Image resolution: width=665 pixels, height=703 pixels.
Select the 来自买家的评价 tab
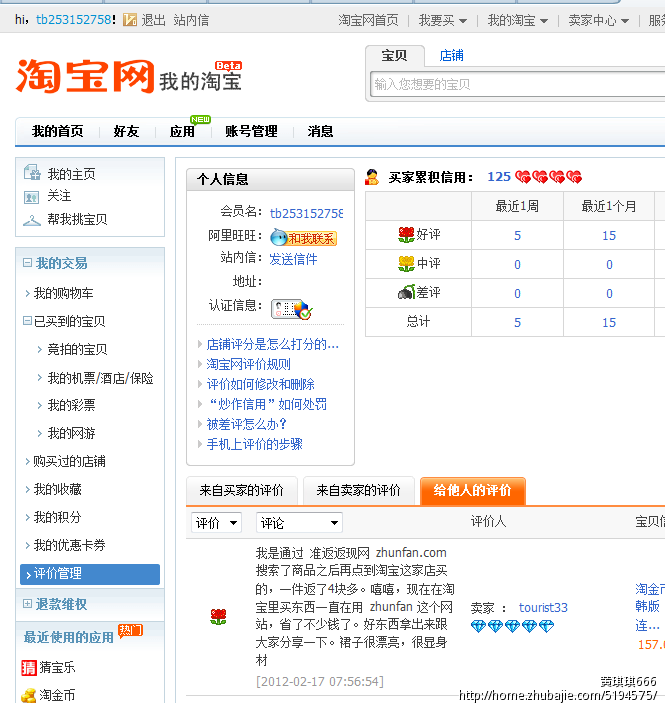click(x=242, y=490)
